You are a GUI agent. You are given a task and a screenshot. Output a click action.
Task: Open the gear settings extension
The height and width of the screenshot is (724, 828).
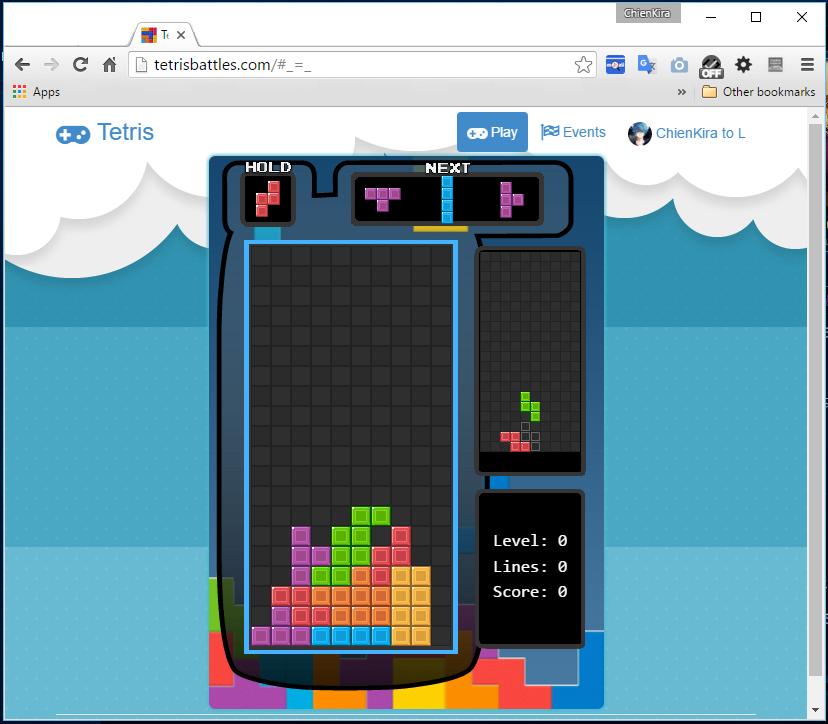pyautogui.click(x=744, y=64)
